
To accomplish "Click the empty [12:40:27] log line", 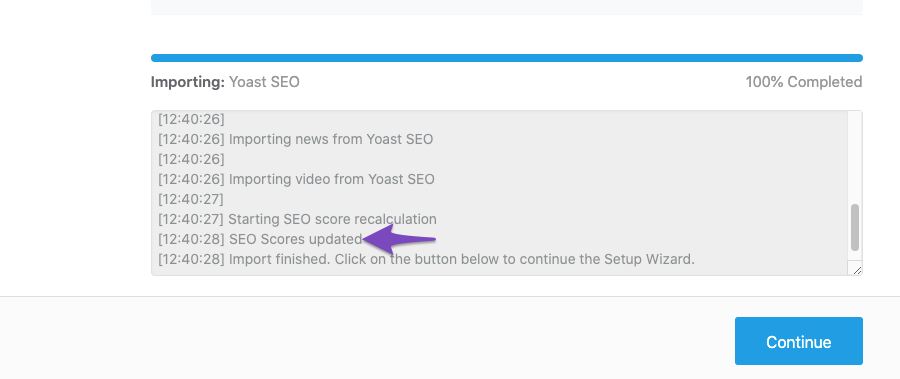I will point(191,199).
